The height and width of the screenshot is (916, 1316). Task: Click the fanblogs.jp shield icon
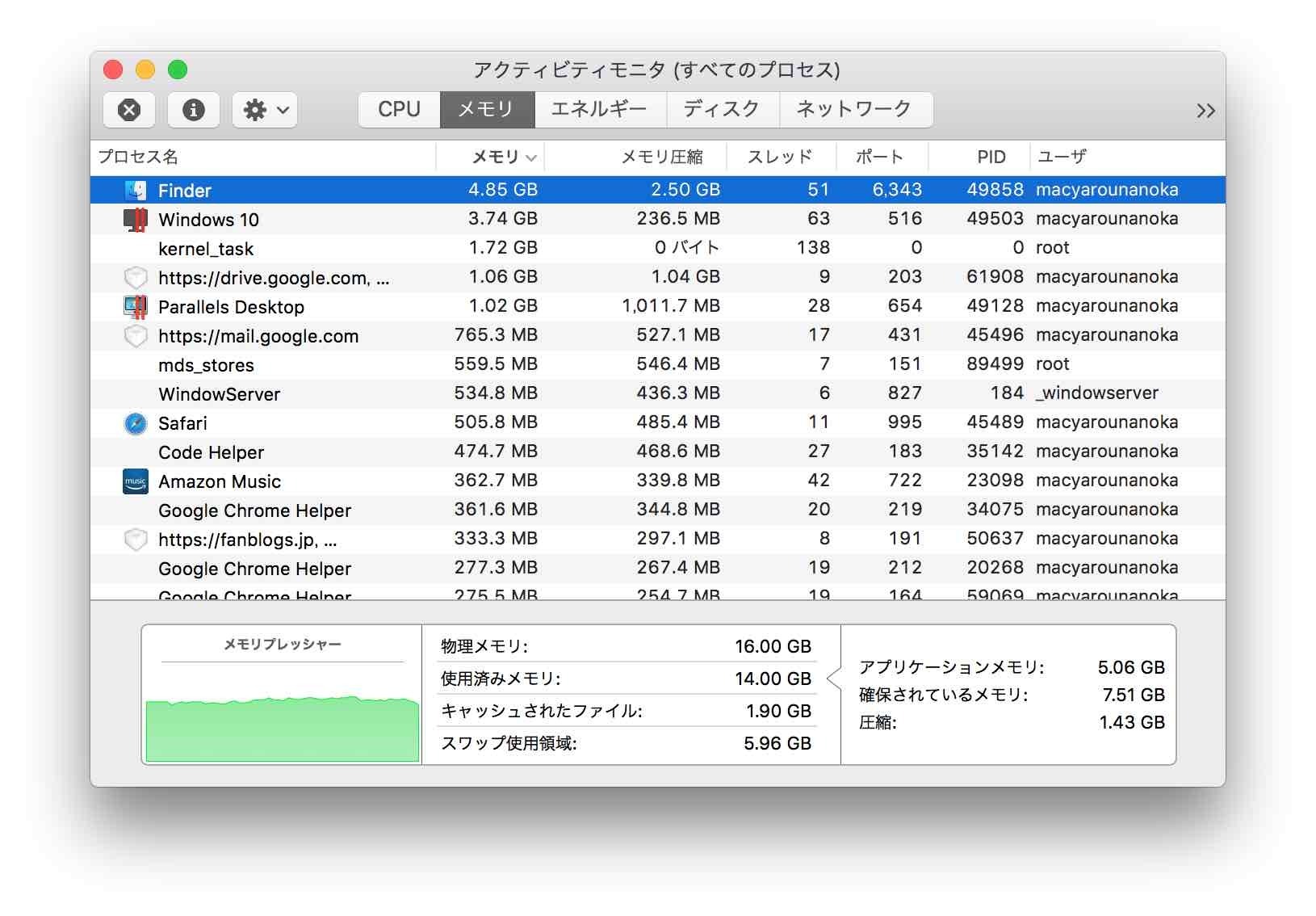(136, 540)
